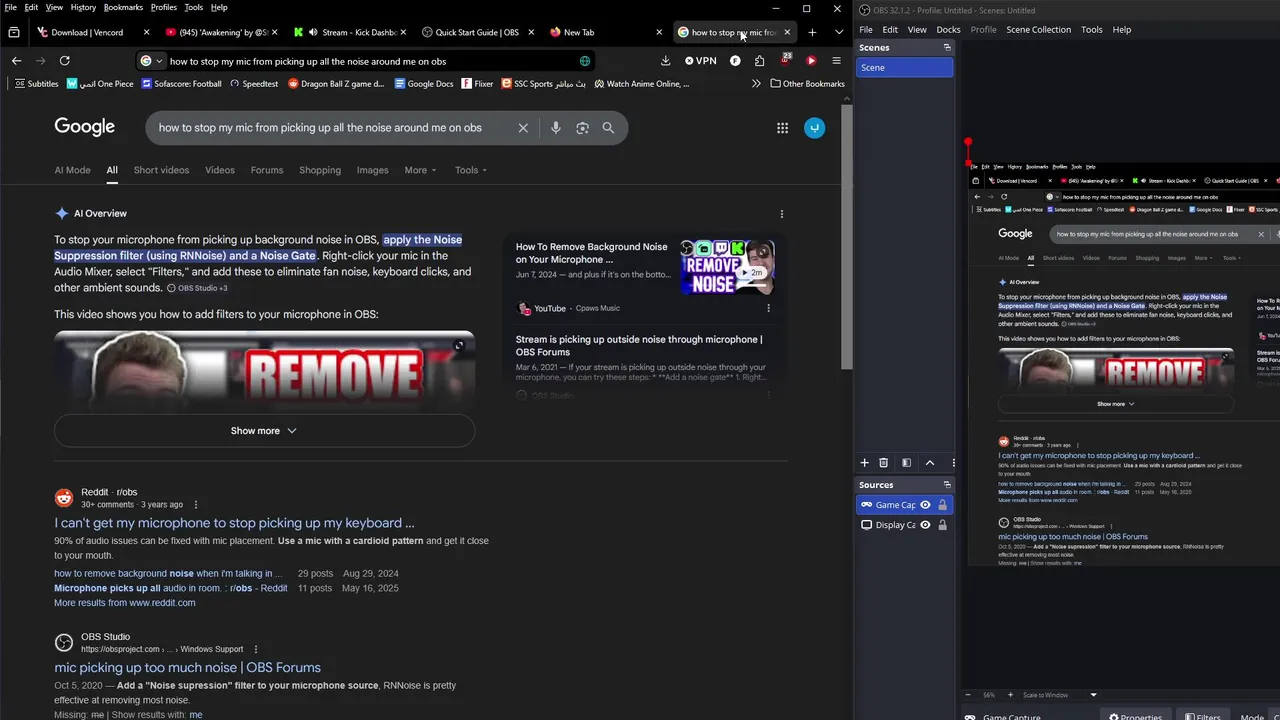The height and width of the screenshot is (720, 1280).
Task: Toggle visibility of Game Capture source
Action: click(925, 505)
